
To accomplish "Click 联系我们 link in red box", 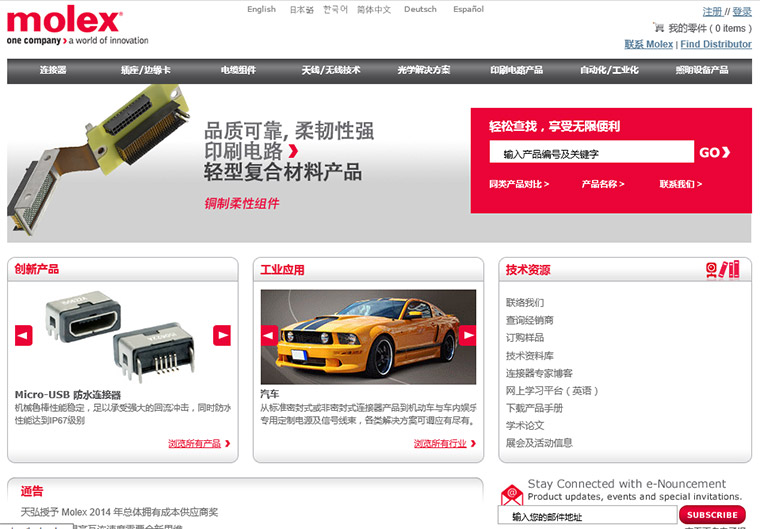I will coord(681,184).
